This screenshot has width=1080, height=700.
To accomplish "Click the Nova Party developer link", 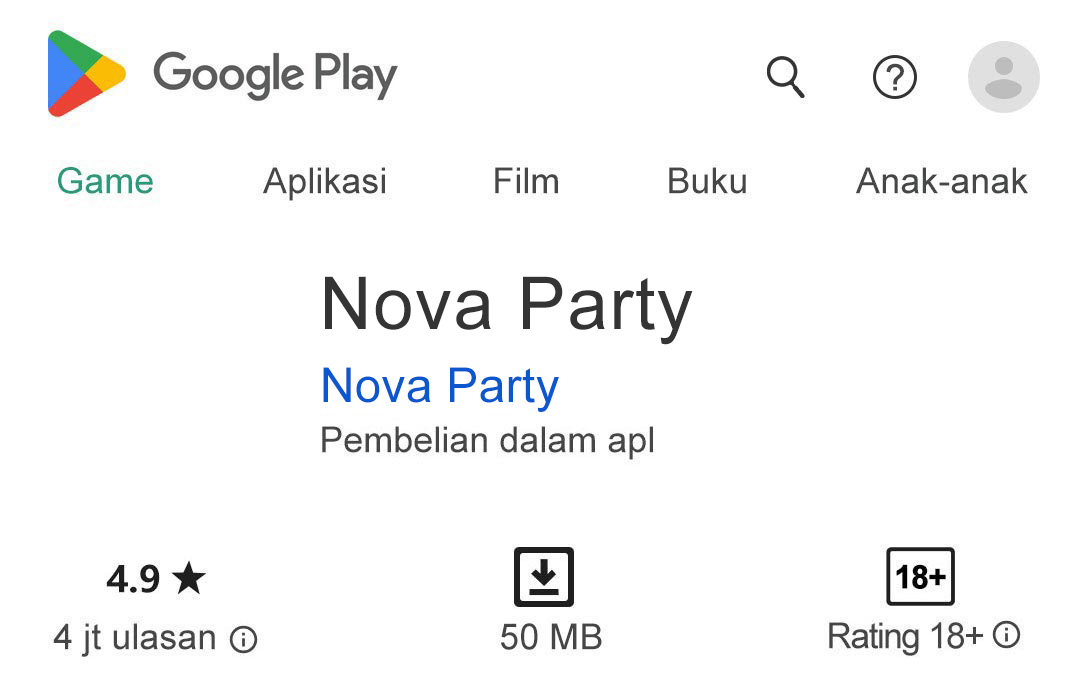I will click(439, 385).
